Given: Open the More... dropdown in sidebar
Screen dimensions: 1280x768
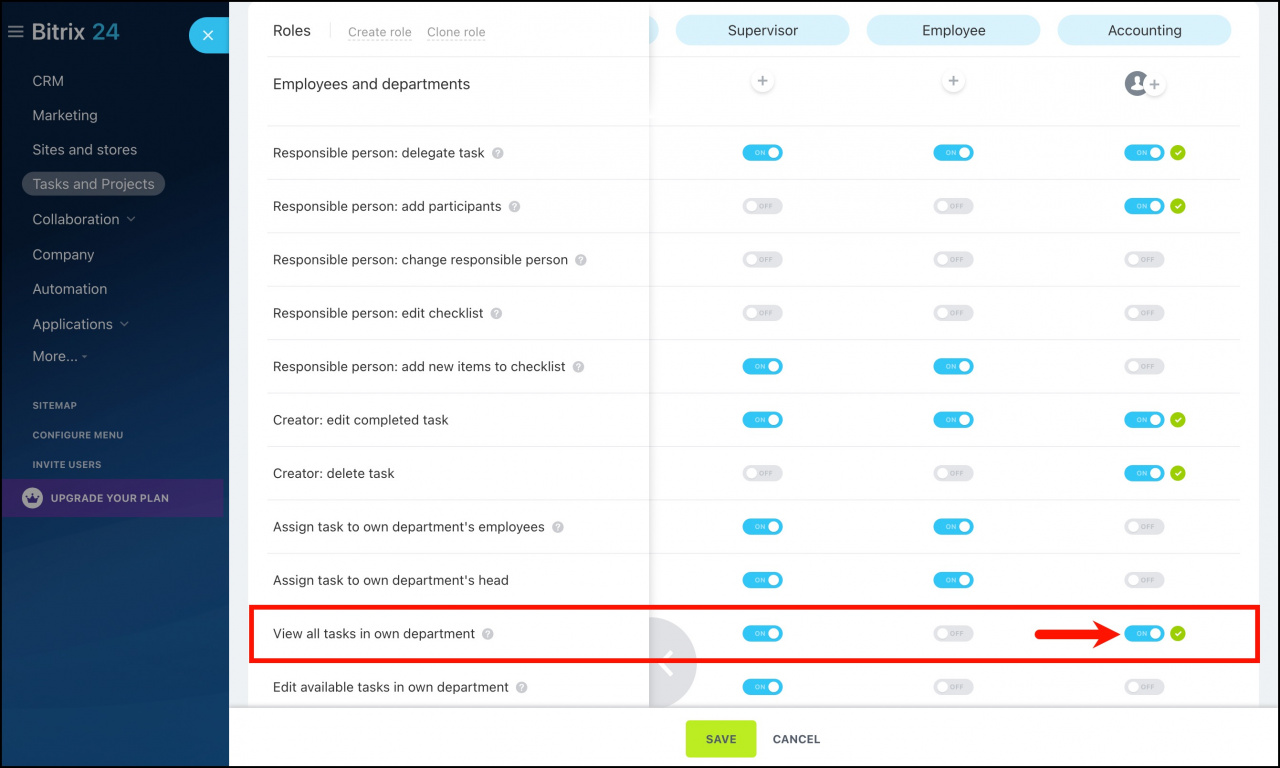Looking at the screenshot, I should [60, 356].
